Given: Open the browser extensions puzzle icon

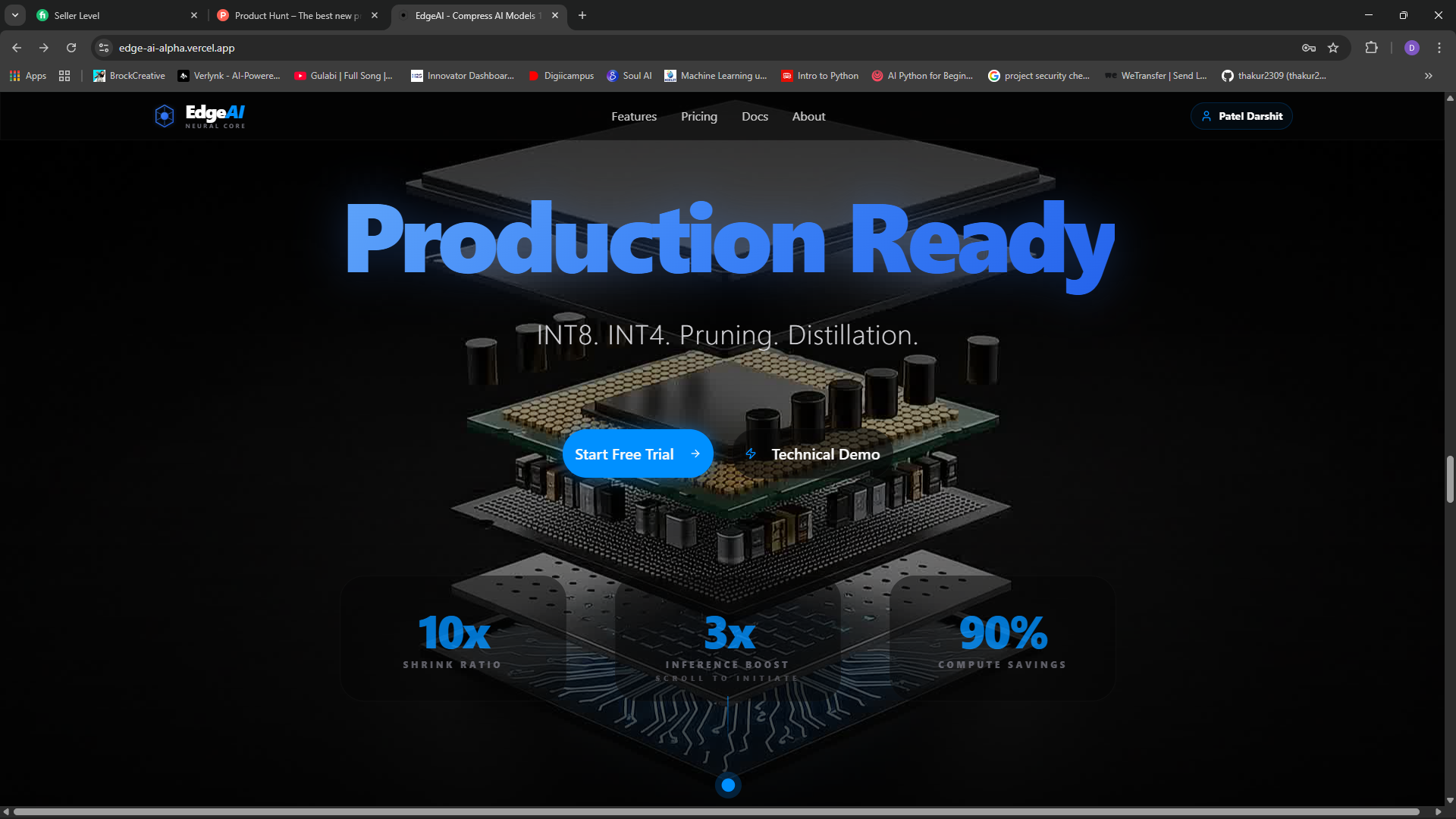Looking at the screenshot, I should pyautogui.click(x=1372, y=48).
